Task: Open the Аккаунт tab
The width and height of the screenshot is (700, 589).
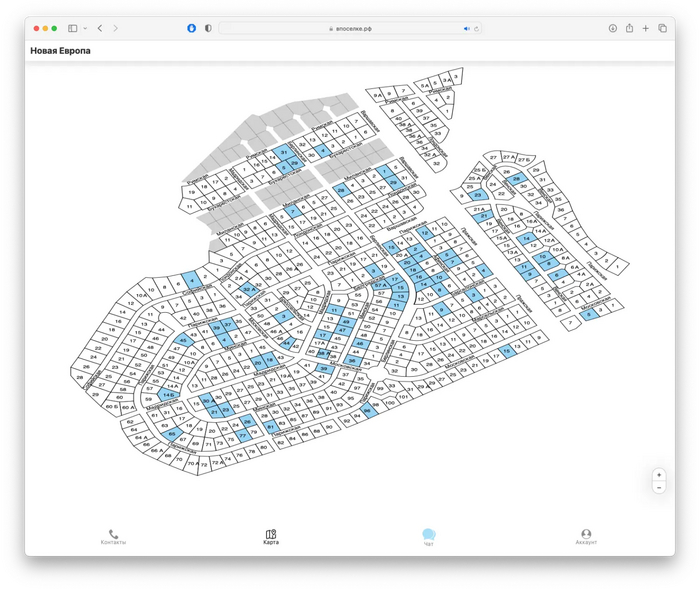Action: (x=586, y=537)
